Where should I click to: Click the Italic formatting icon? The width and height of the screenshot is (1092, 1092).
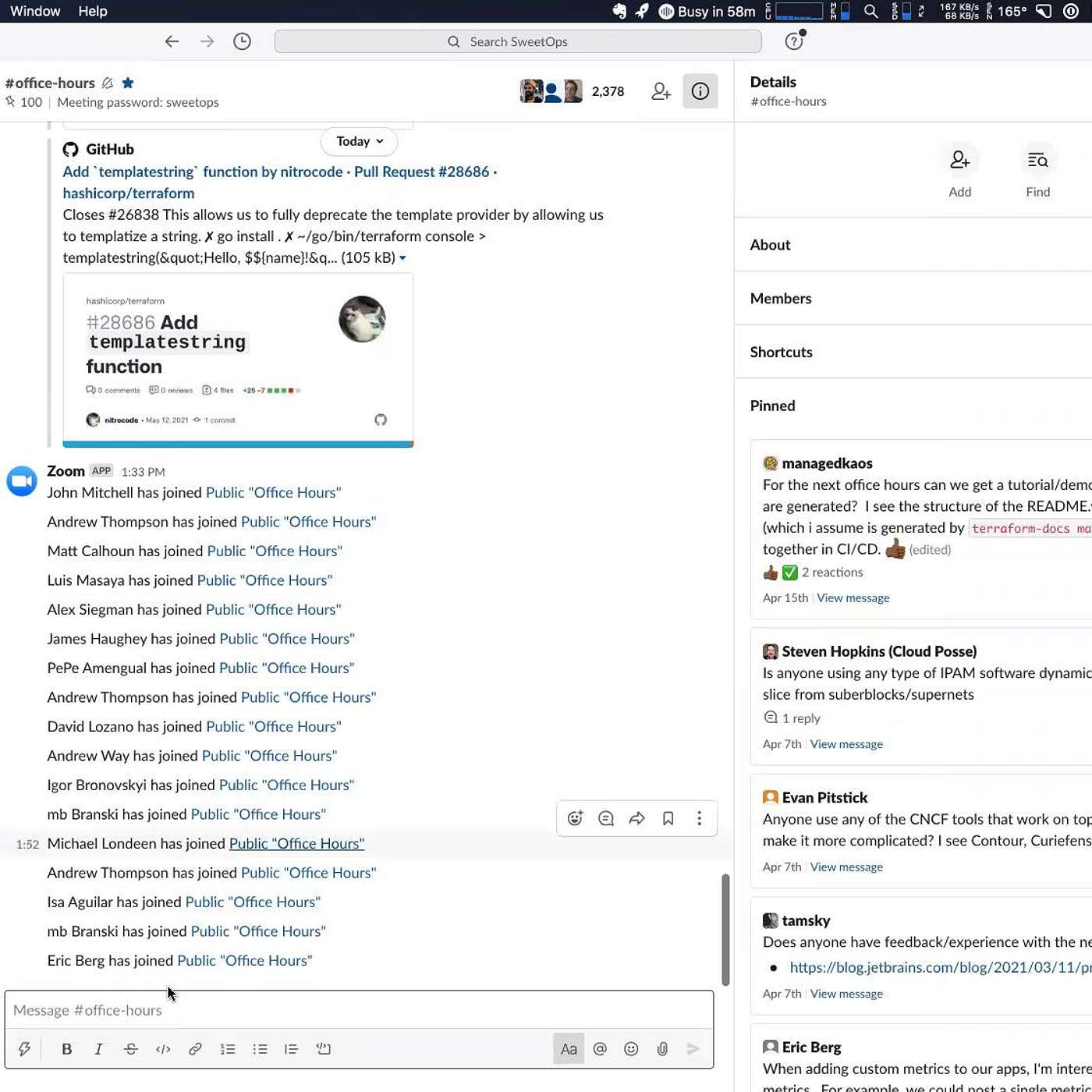tap(98, 1049)
